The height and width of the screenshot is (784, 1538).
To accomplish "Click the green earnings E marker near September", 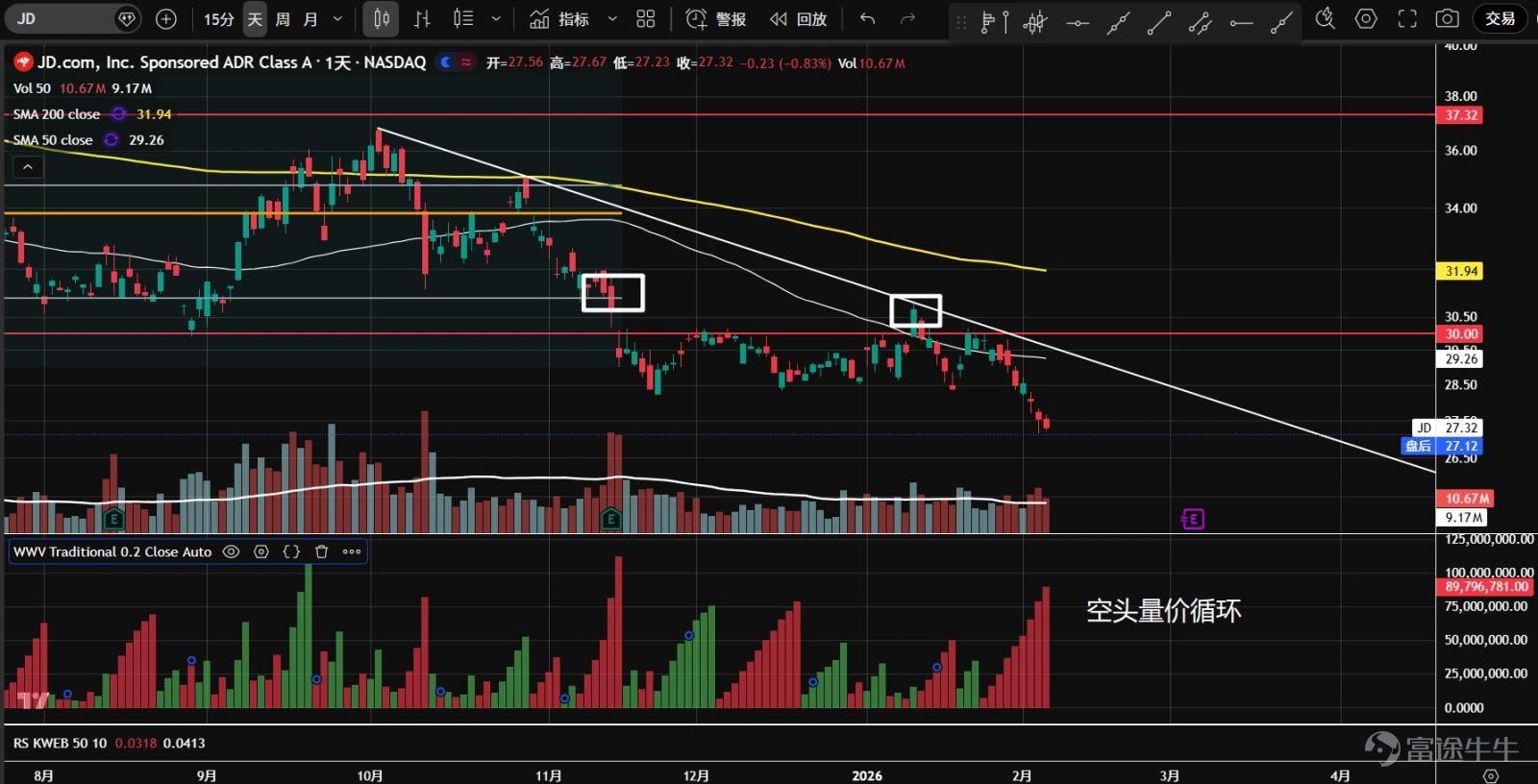I will pos(113,520).
